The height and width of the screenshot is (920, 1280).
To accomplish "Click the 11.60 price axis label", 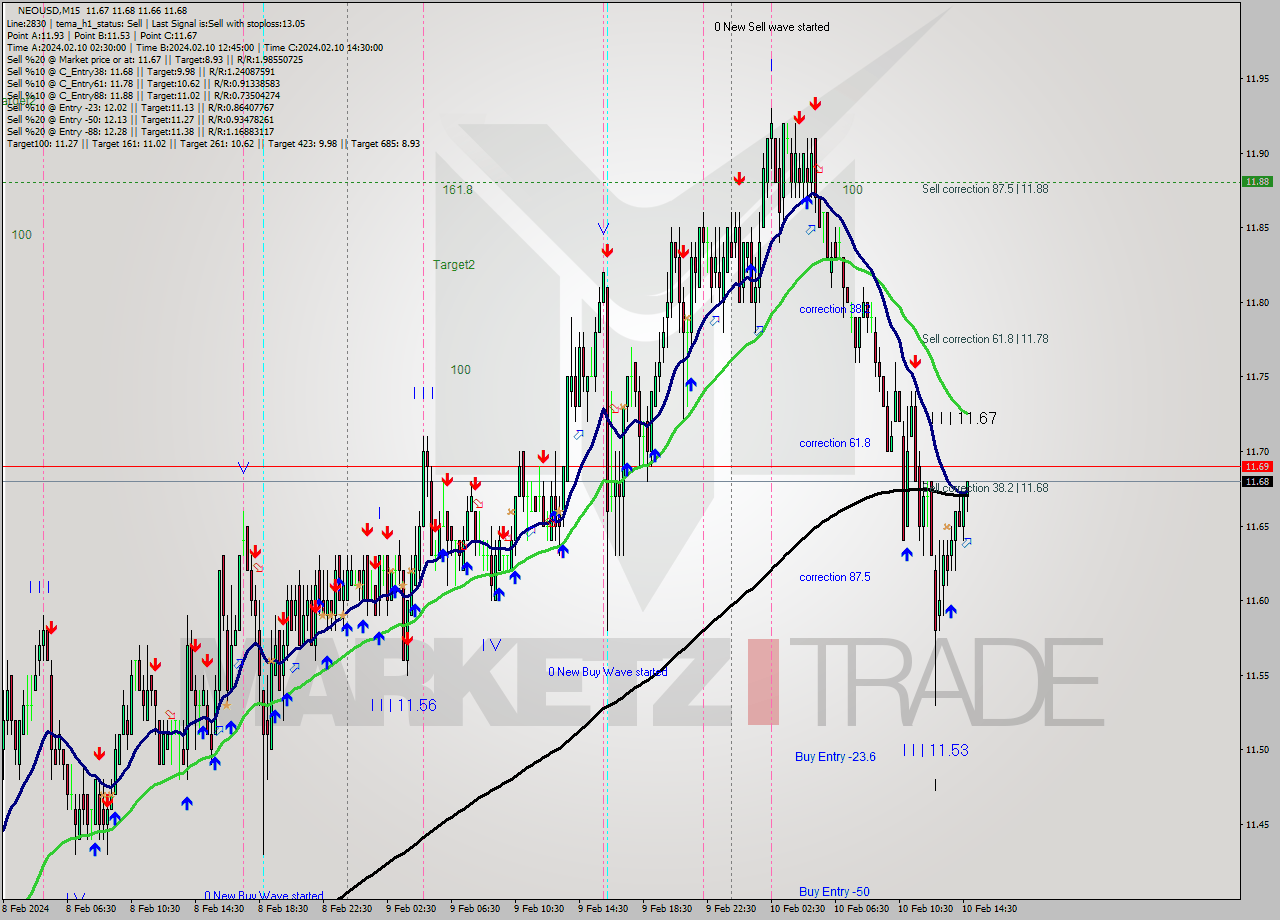I will point(1258,601).
